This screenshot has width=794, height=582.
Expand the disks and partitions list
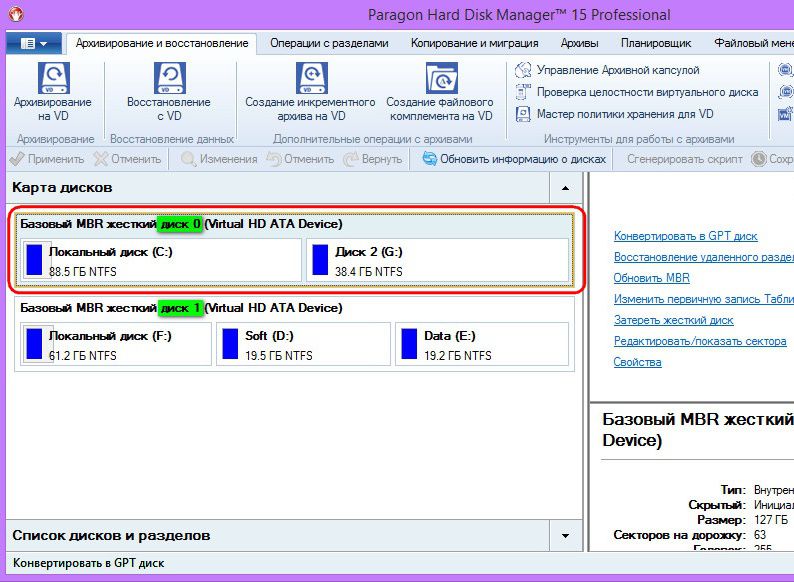[565, 536]
